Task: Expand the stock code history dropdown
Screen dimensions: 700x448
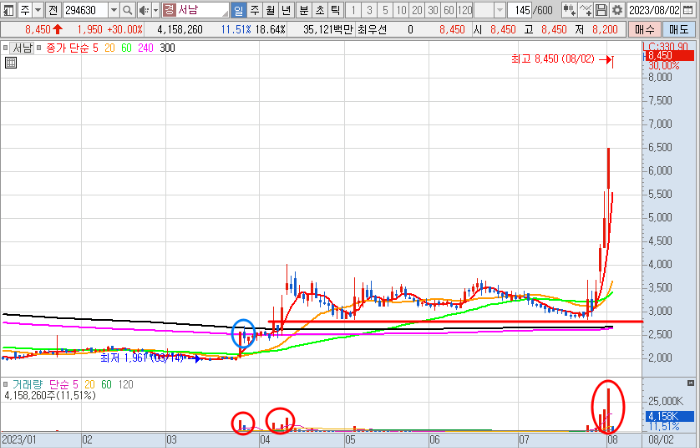Action: pyautogui.click(x=114, y=10)
